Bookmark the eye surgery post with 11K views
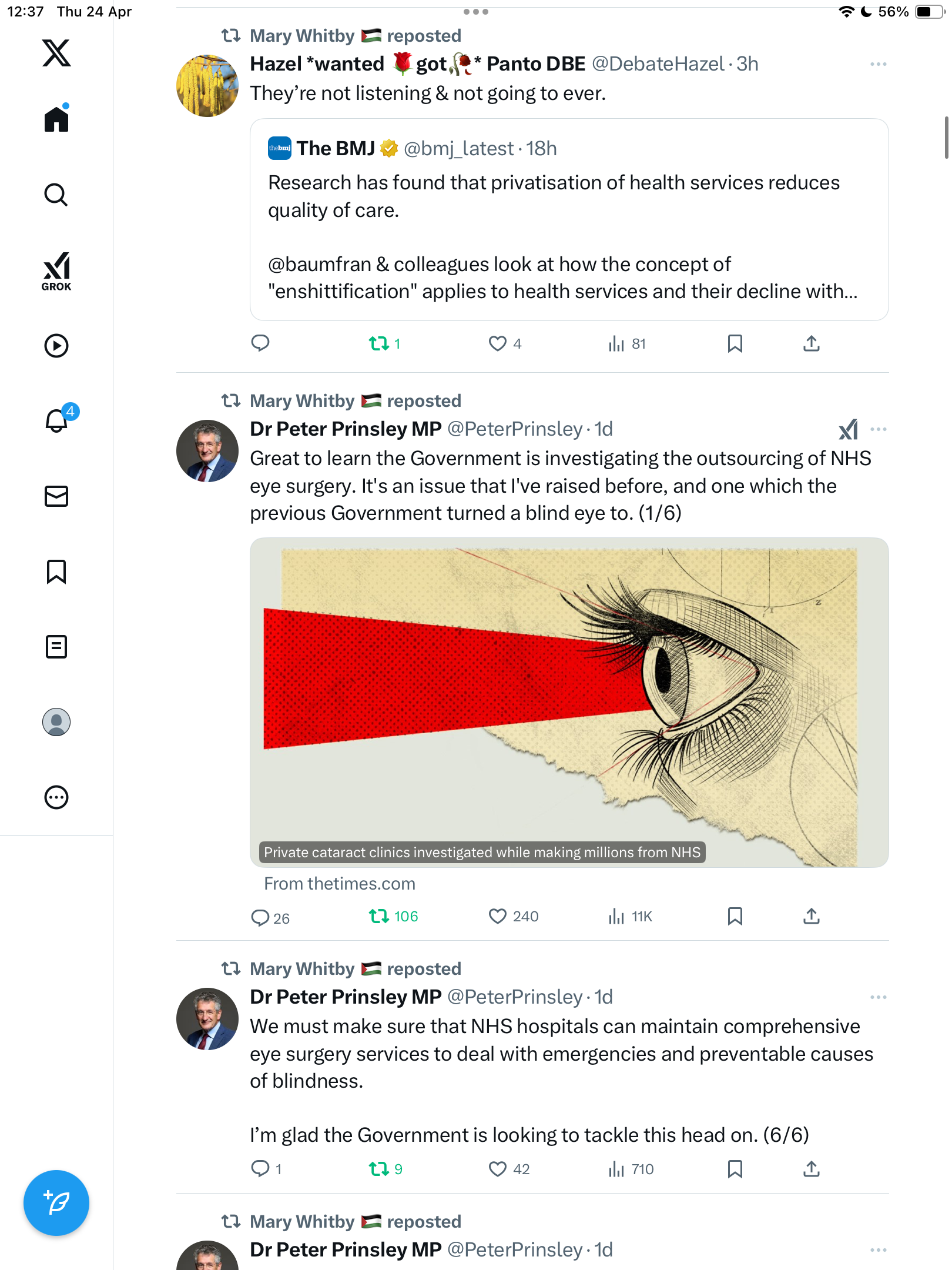The height and width of the screenshot is (1270, 952). click(x=735, y=916)
